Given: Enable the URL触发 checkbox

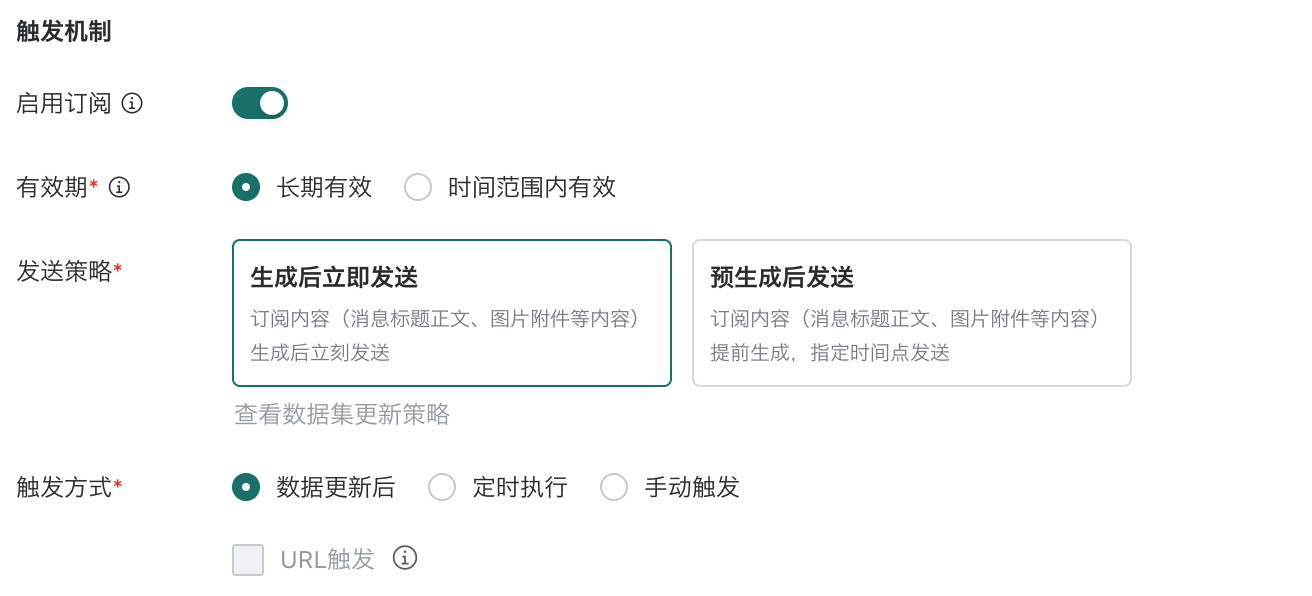Looking at the screenshot, I should (248, 560).
